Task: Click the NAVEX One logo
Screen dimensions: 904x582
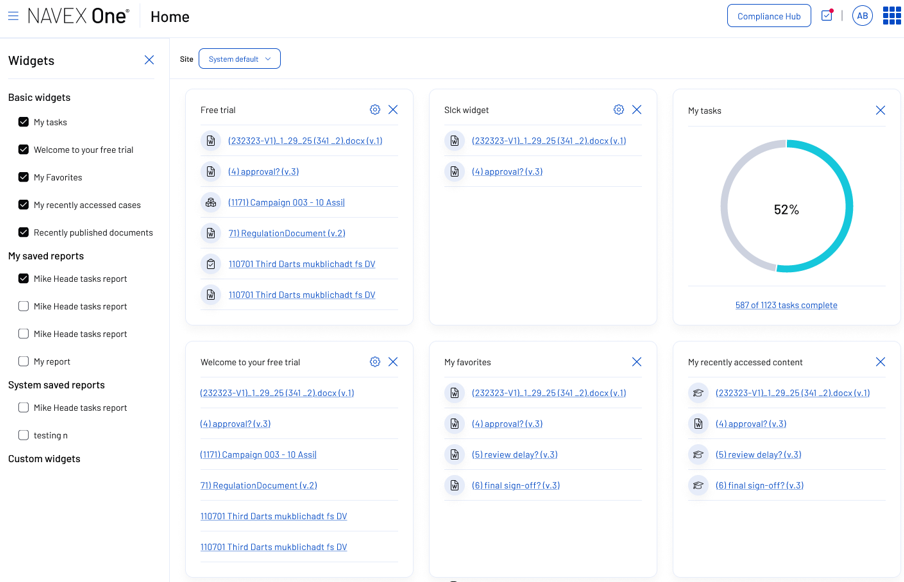Action: click(78, 16)
